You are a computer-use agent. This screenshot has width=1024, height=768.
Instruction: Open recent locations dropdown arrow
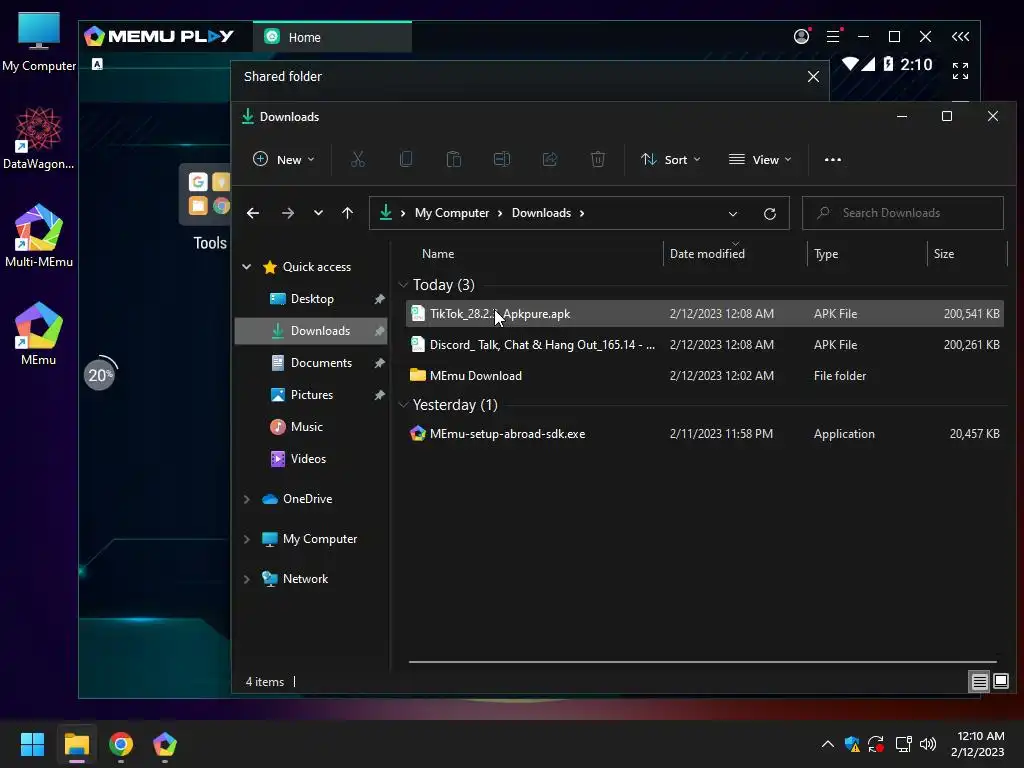pos(318,213)
